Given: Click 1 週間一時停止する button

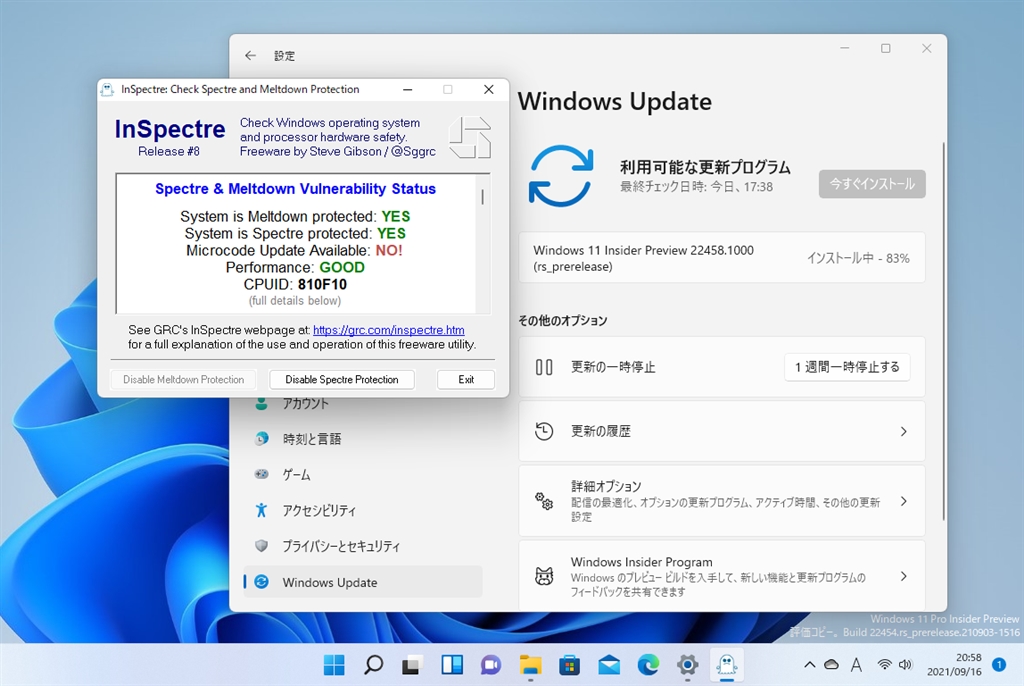Looking at the screenshot, I should [847, 367].
